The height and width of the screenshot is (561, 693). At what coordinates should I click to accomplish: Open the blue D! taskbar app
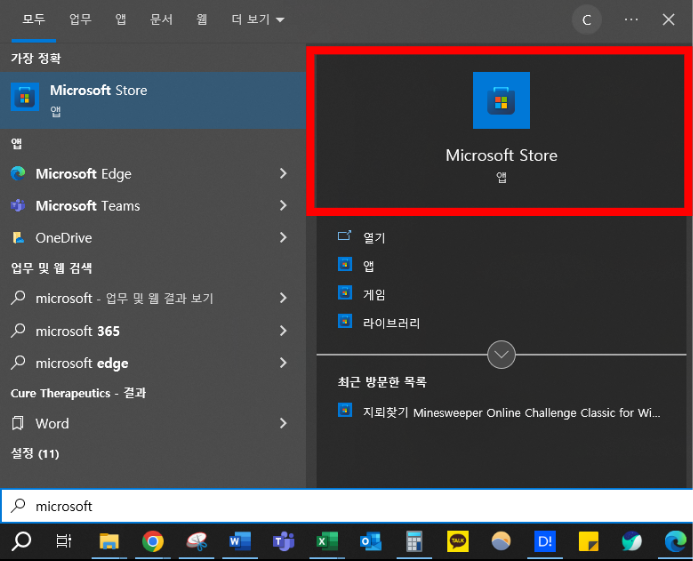point(544,541)
